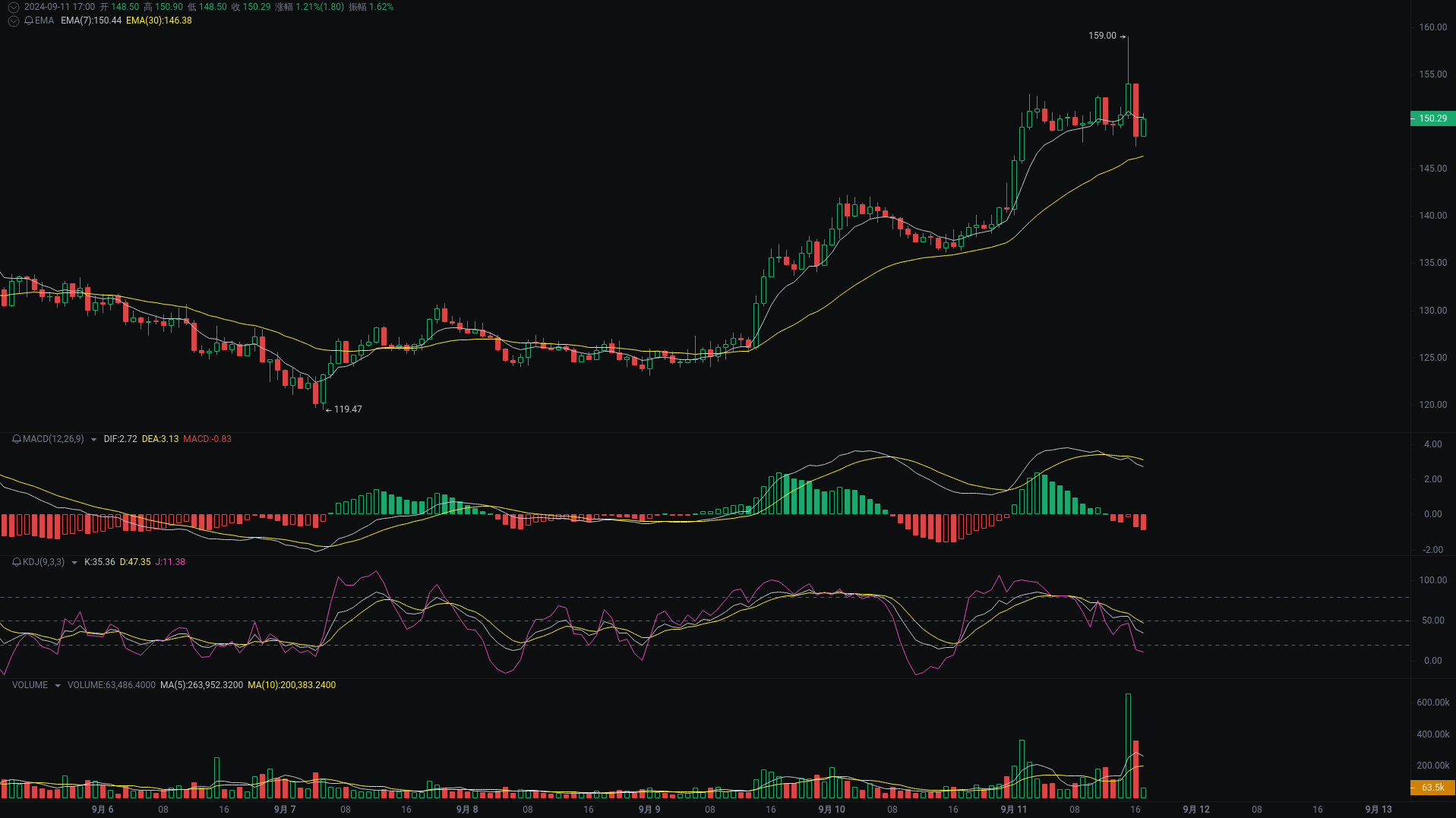Screen dimensions: 1456x818
Task: Click the bell alert icon beside MACD(12,26,9)
Action: coord(17,439)
